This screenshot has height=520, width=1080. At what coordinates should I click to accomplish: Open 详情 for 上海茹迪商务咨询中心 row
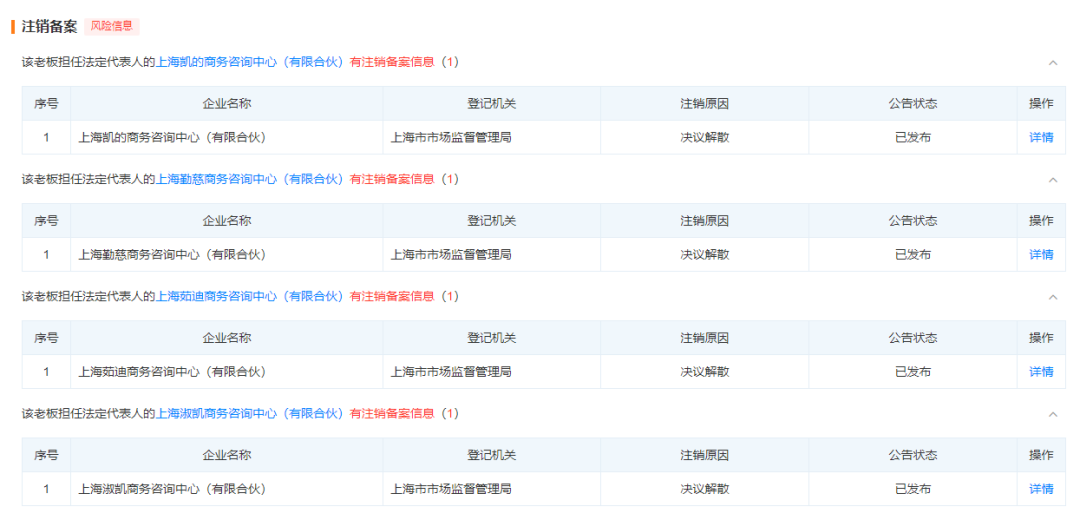click(x=1041, y=371)
